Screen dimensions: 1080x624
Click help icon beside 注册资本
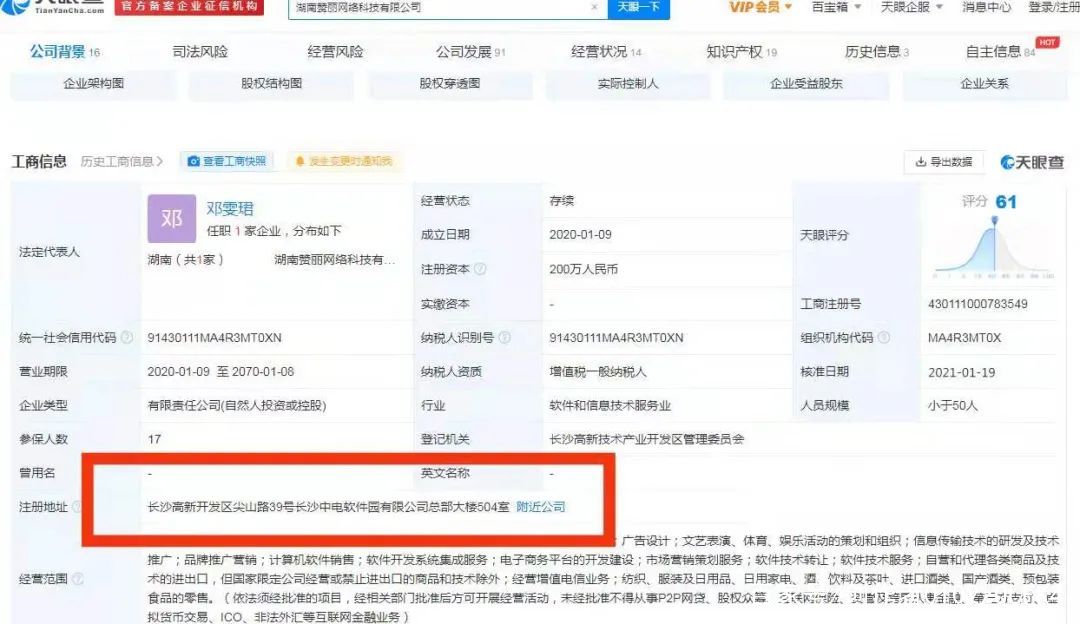pyautogui.click(x=480, y=269)
